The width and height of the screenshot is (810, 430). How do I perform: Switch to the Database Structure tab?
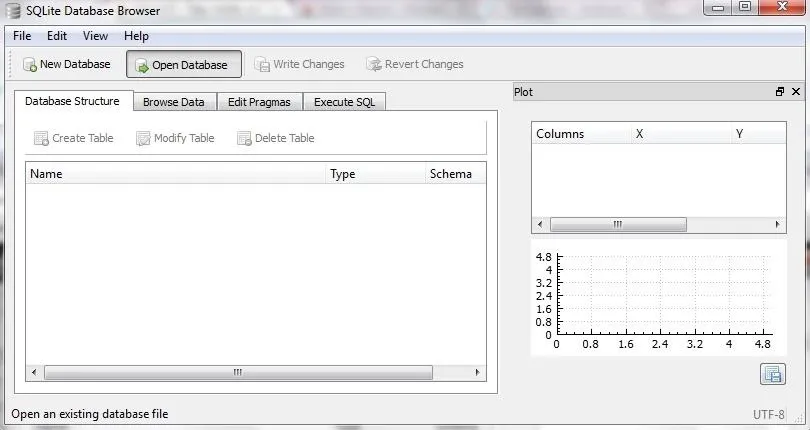(72, 101)
